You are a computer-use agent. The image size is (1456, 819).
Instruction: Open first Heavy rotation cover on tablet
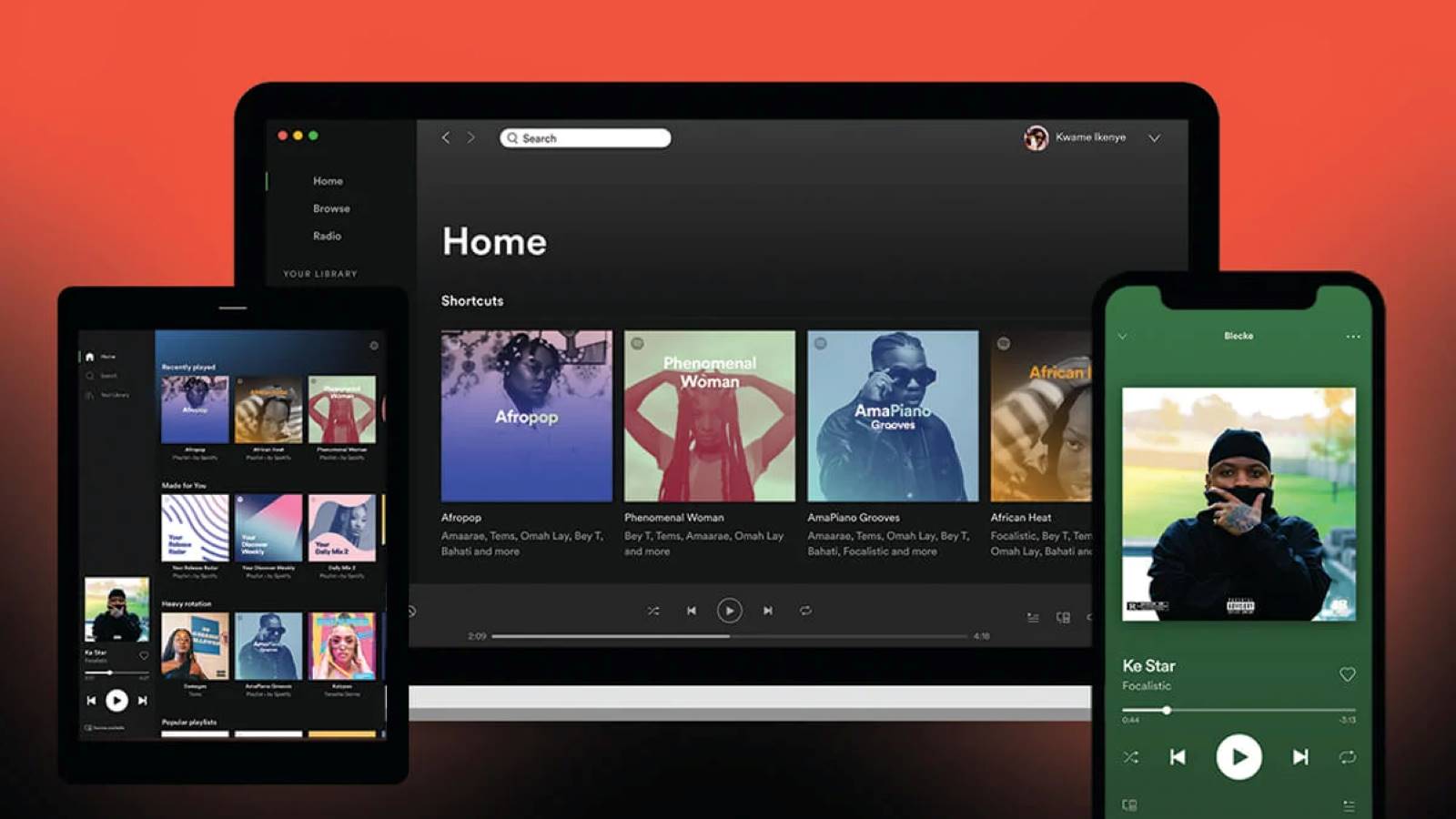pos(195,646)
